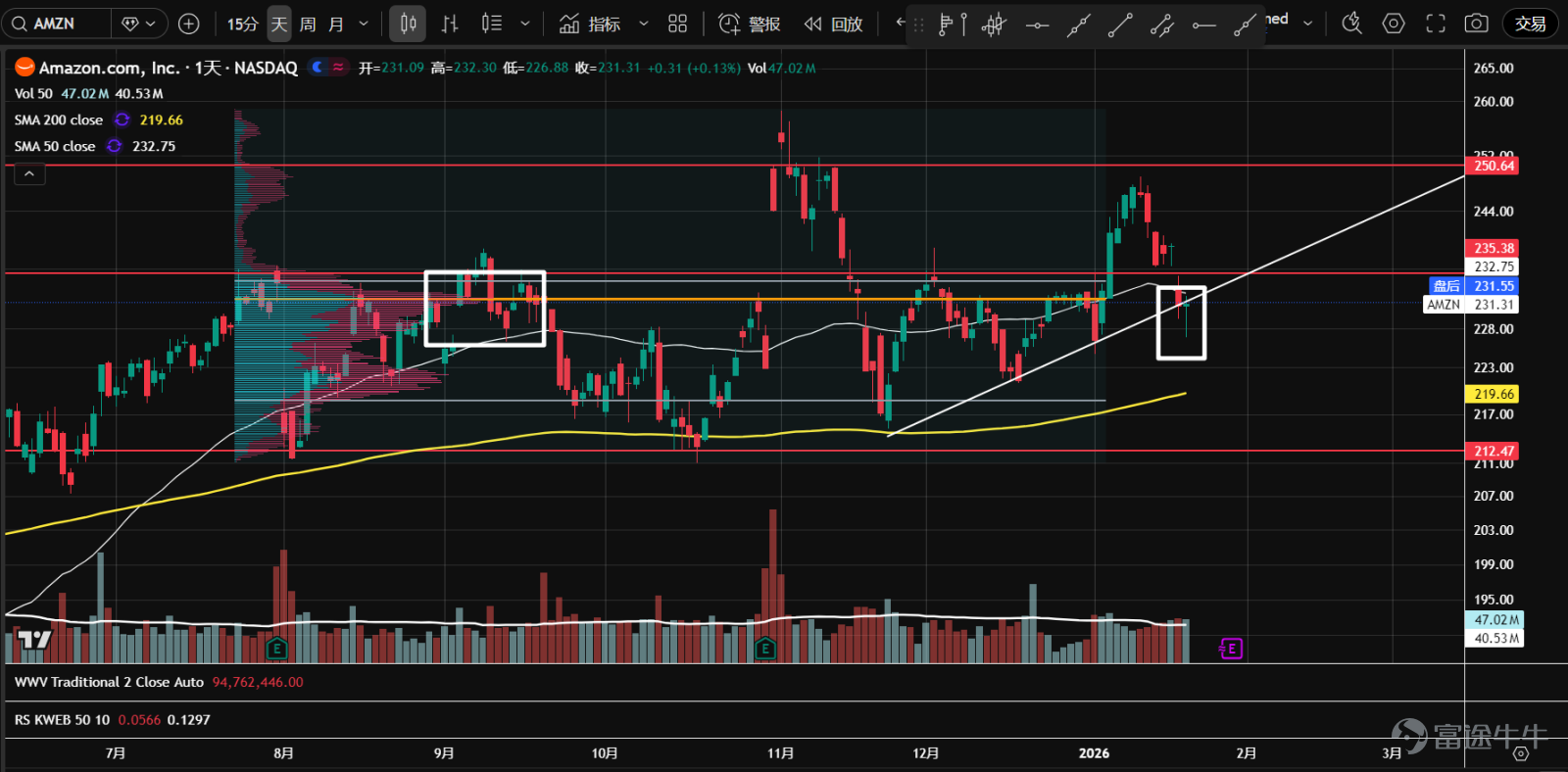Select the Vol 50 indicator legend
This screenshot has width=1568, height=772.
point(33,94)
